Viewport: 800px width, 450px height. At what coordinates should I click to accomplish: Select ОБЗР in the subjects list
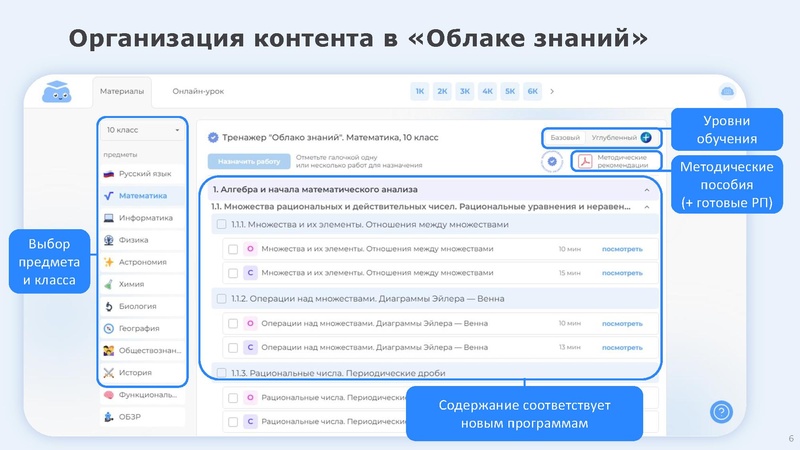click(x=142, y=417)
